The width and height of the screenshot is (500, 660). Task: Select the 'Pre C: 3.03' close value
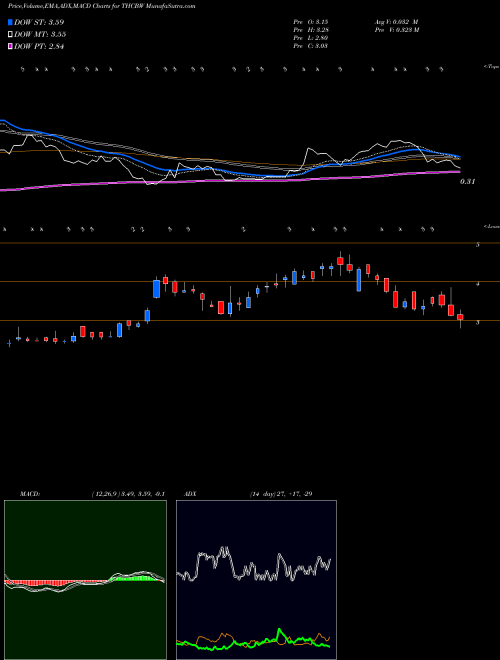(x=311, y=46)
